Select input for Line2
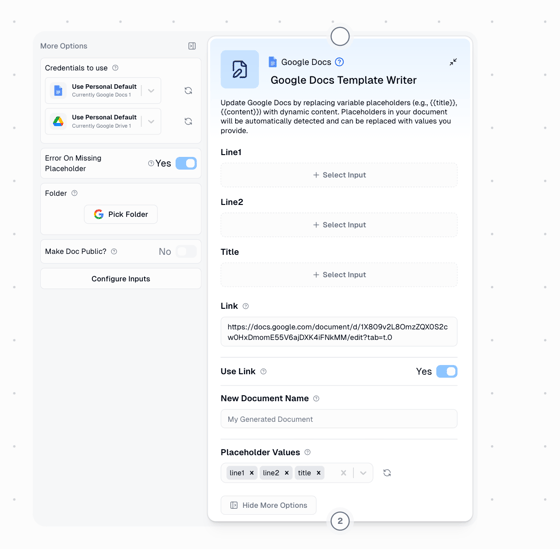 coord(339,225)
